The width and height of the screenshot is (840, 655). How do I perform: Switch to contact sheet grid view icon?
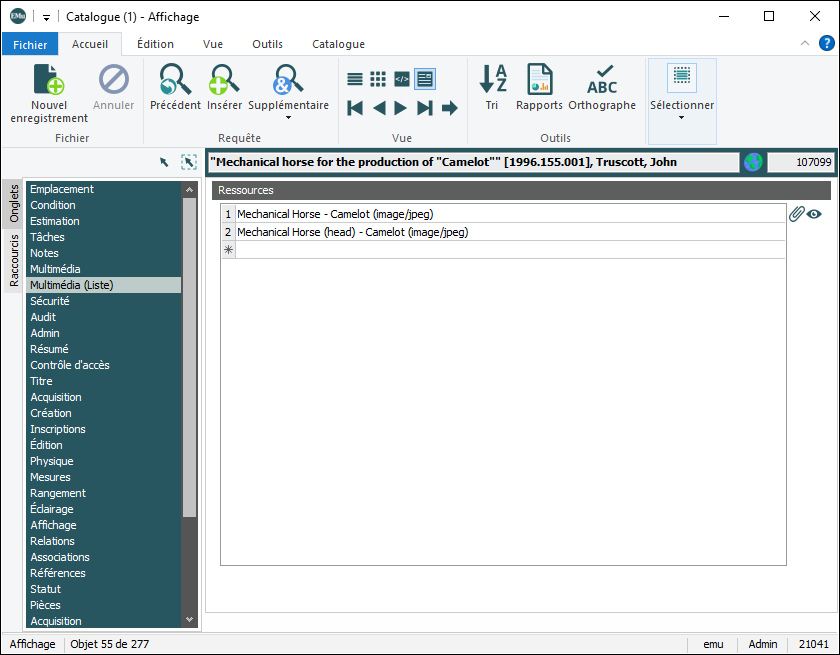(x=378, y=79)
